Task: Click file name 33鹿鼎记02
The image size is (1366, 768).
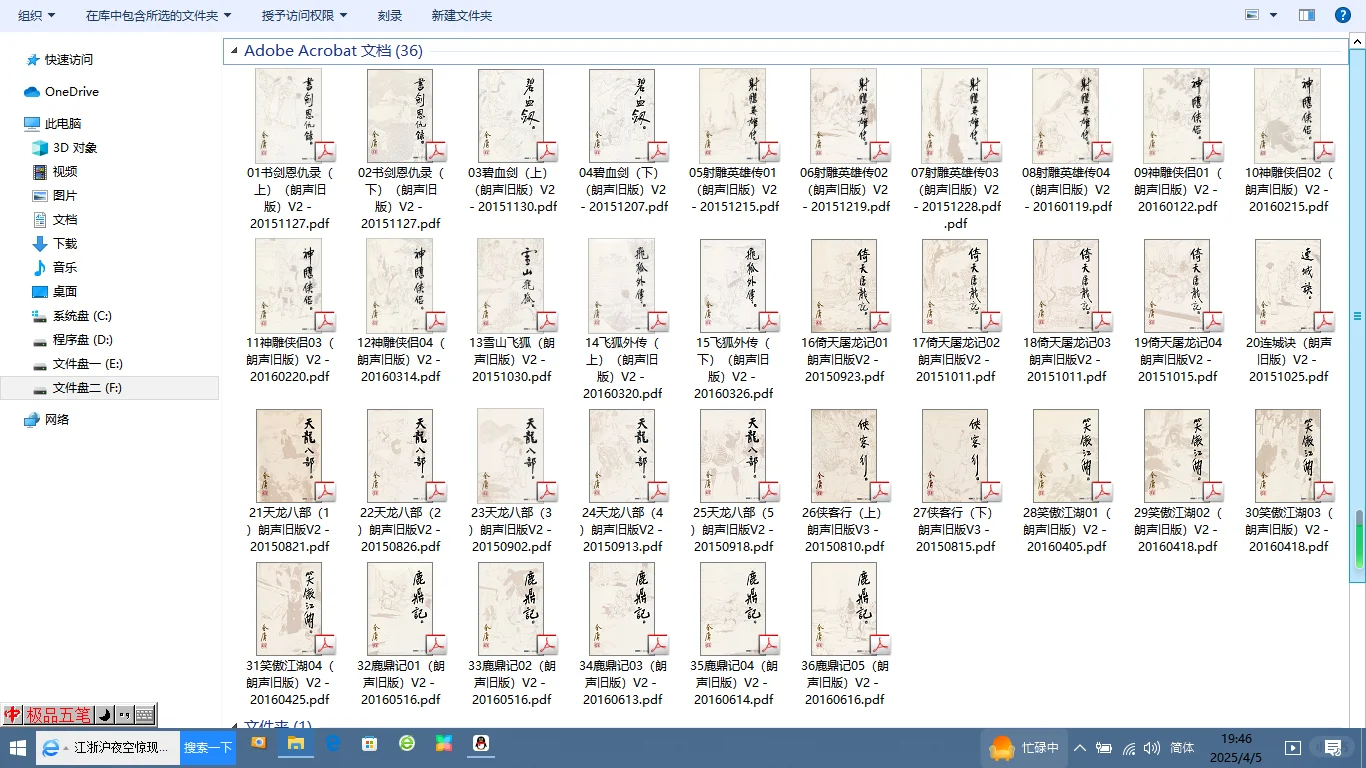Action: [512, 683]
